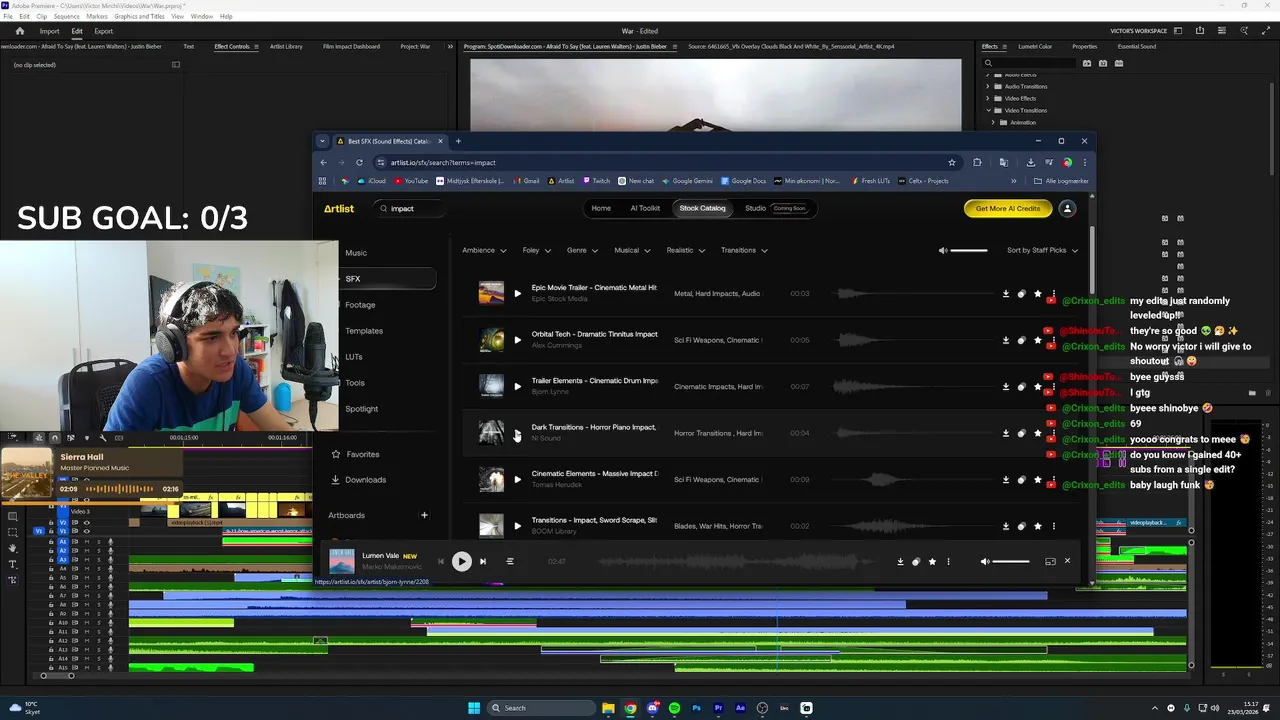Bookmark this page with star in address bar

click(x=952, y=162)
